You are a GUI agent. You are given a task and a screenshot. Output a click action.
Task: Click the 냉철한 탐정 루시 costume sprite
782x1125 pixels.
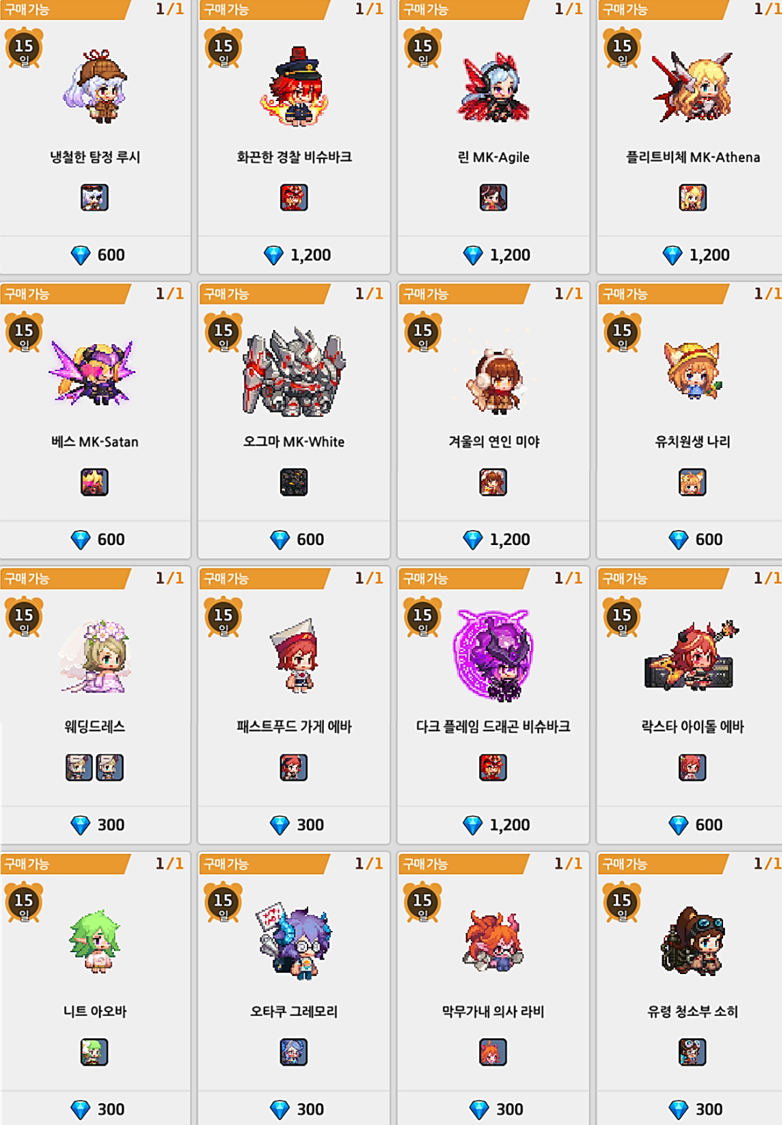(x=95, y=87)
